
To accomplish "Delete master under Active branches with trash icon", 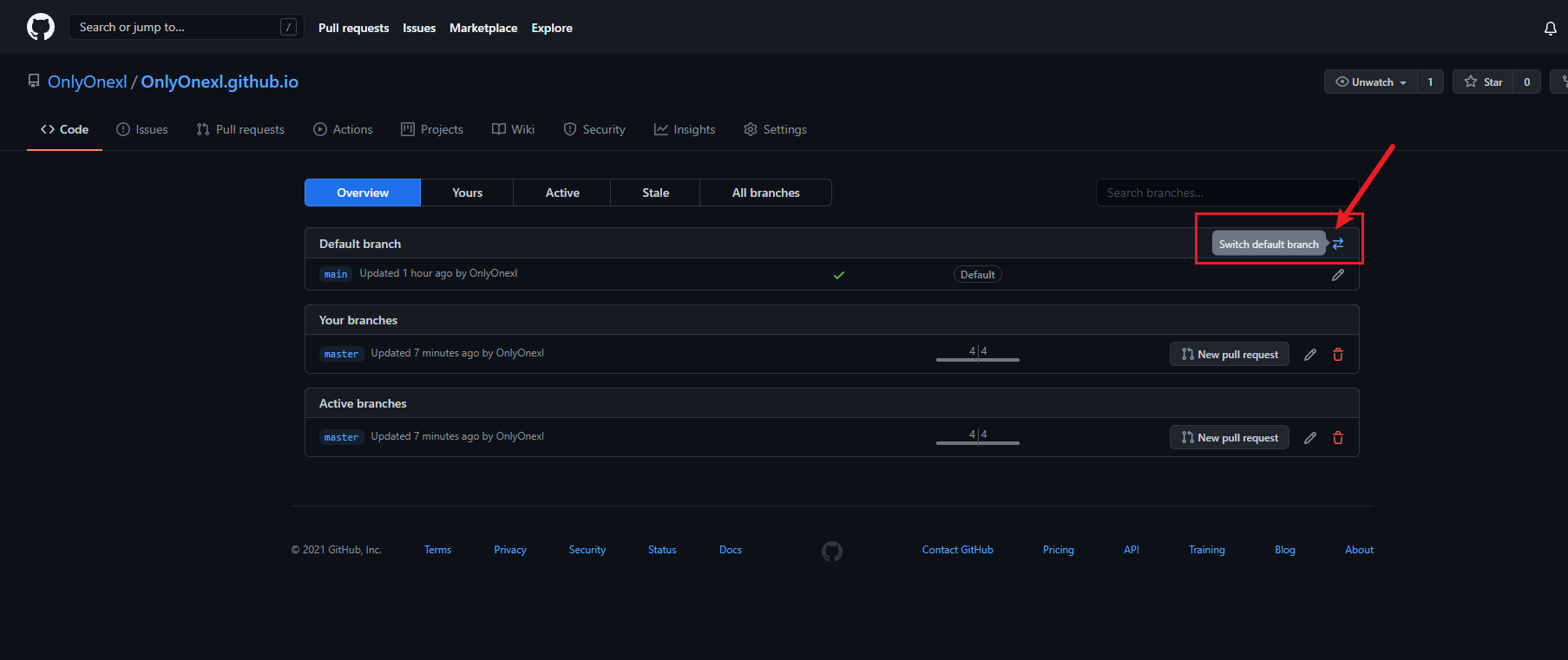I will tap(1338, 438).
